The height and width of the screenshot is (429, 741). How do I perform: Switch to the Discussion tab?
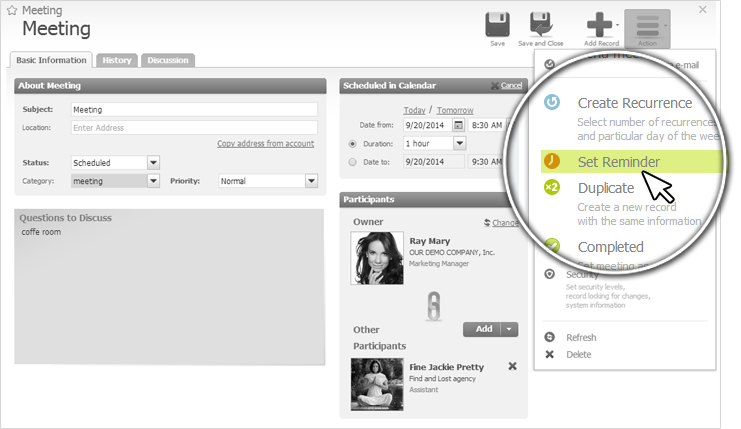[x=168, y=60]
